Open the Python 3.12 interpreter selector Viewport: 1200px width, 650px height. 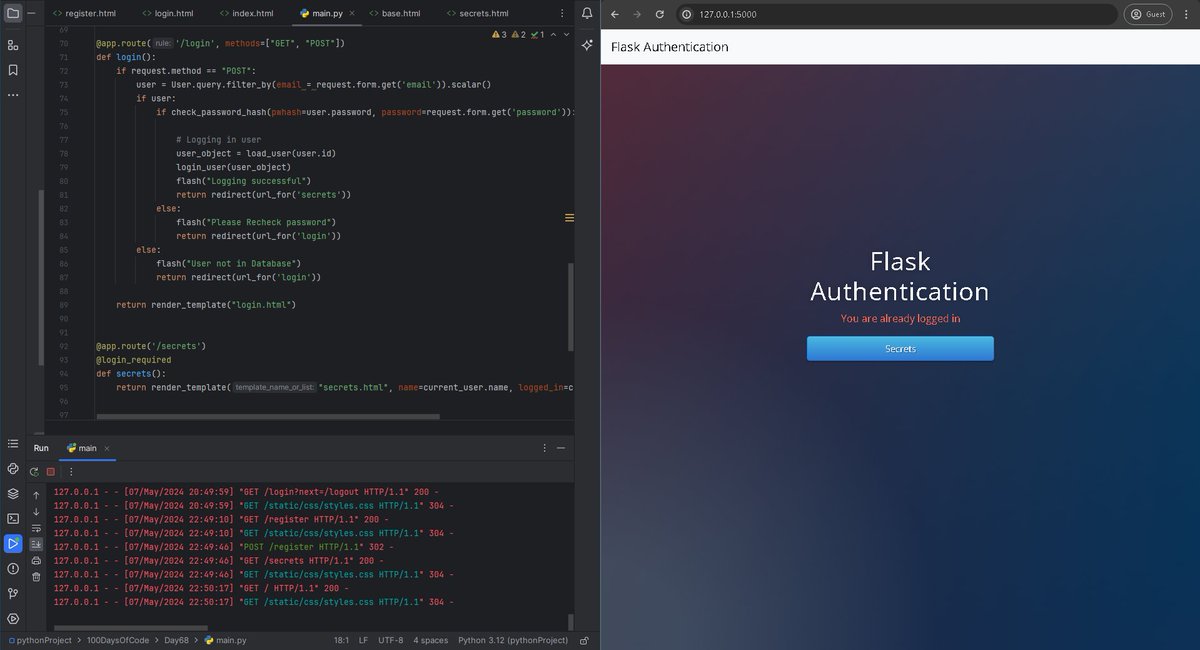(x=513, y=640)
